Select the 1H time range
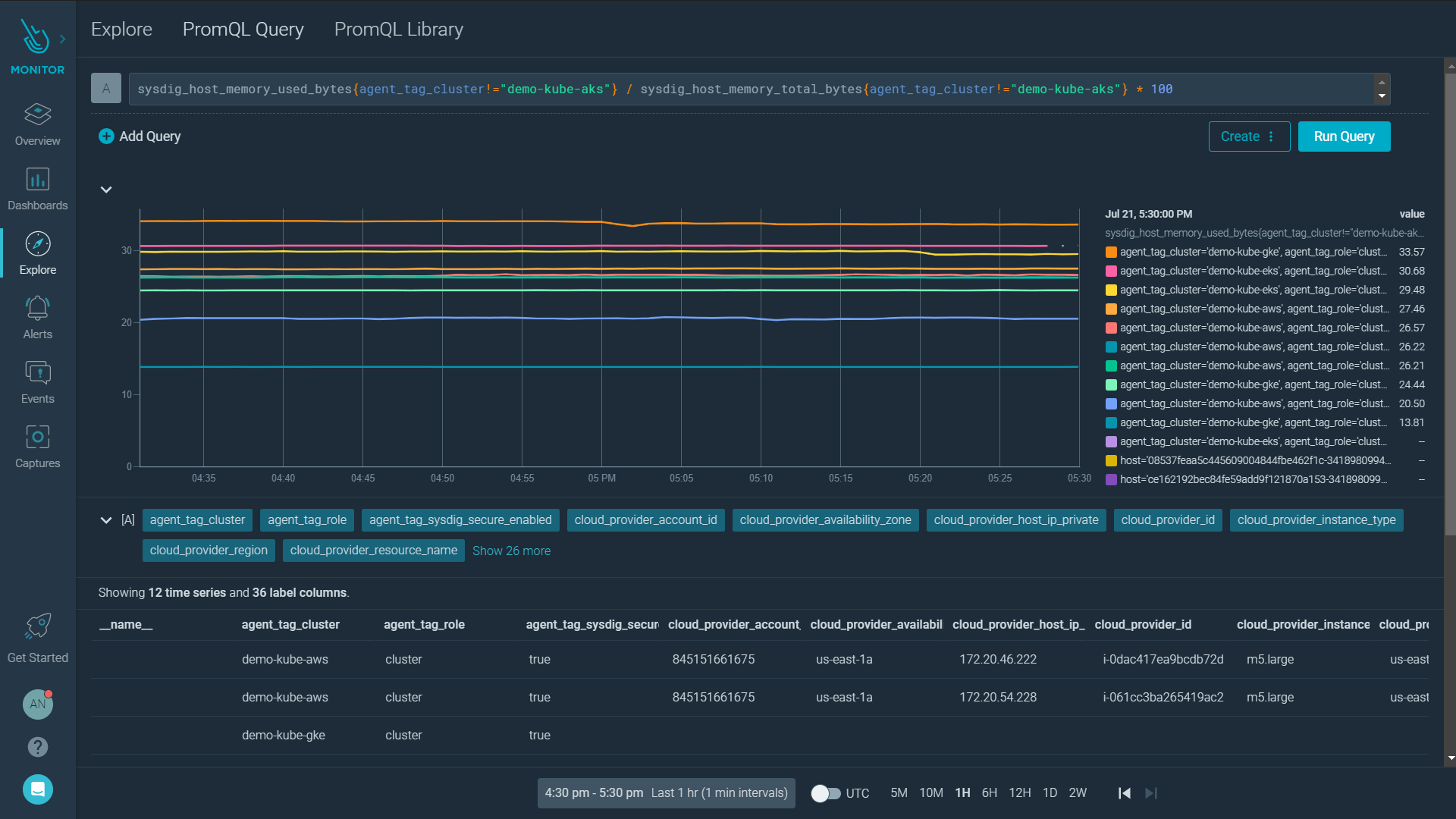1456x819 pixels. pyautogui.click(x=962, y=793)
